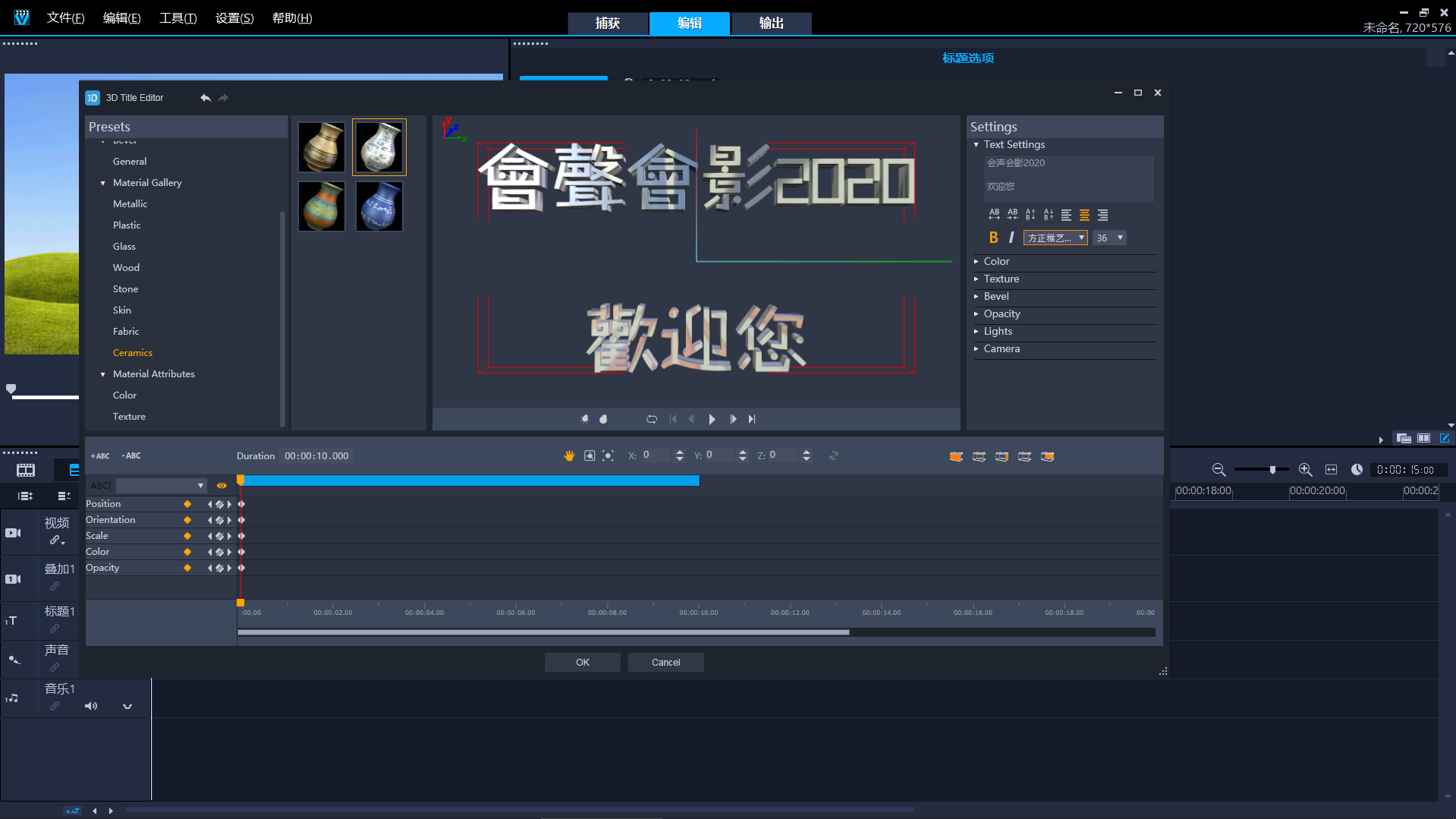Viewport: 1456px width, 819px height.
Task: Decrease line spacing icon
Action: coord(1049,215)
